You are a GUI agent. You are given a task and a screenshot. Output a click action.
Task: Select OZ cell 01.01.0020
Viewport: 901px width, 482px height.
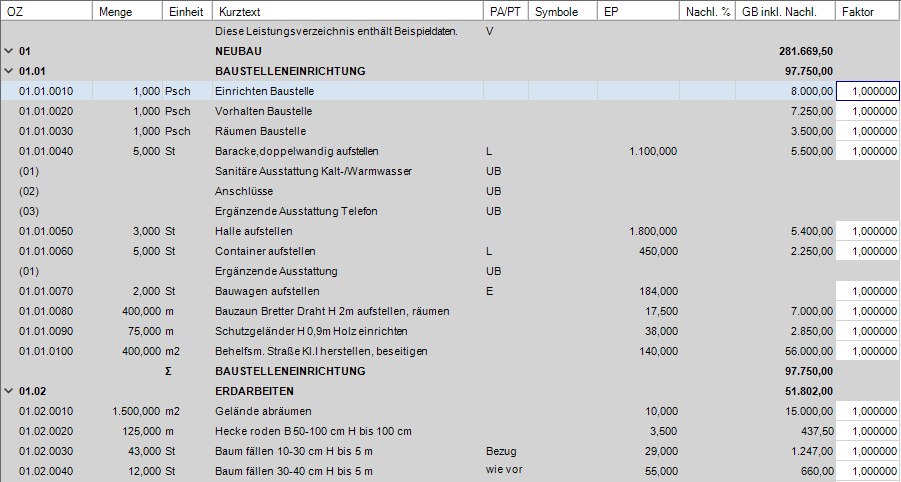coord(46,111)
